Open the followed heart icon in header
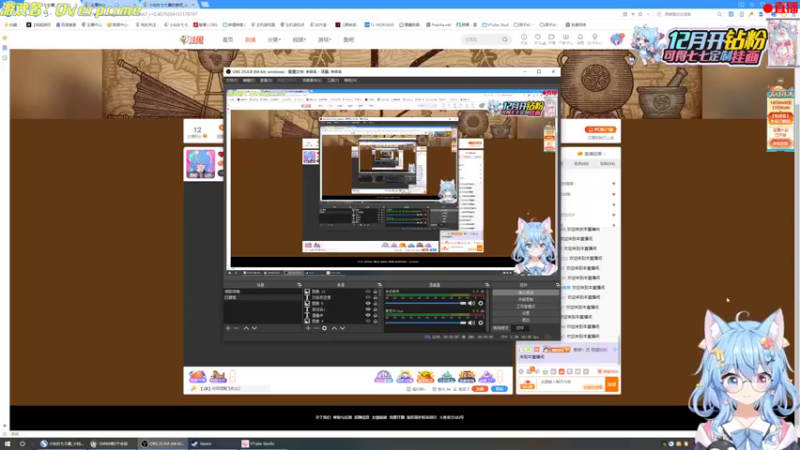Image resolution: width=800 pixels, height=450 pixels. (x=538, y=39)
